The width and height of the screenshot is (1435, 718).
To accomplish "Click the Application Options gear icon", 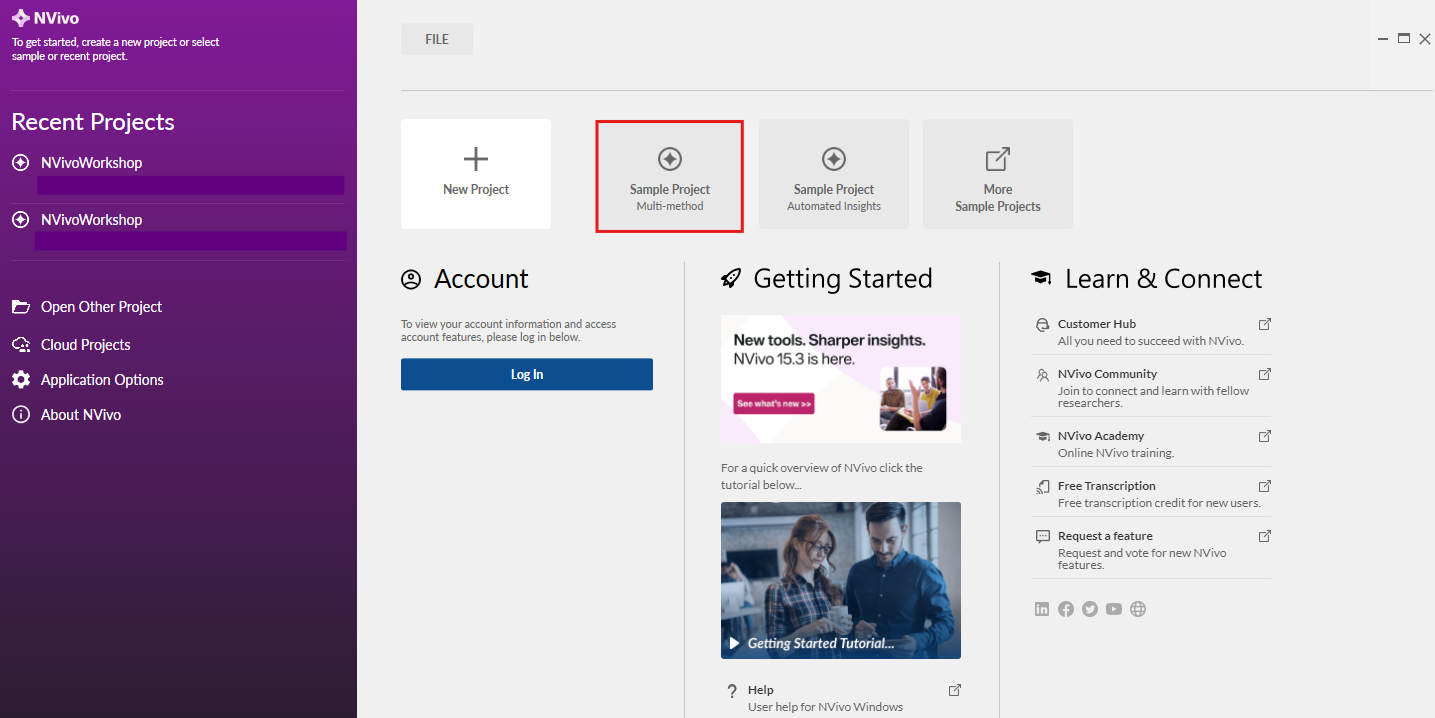I will coord(21,380).
